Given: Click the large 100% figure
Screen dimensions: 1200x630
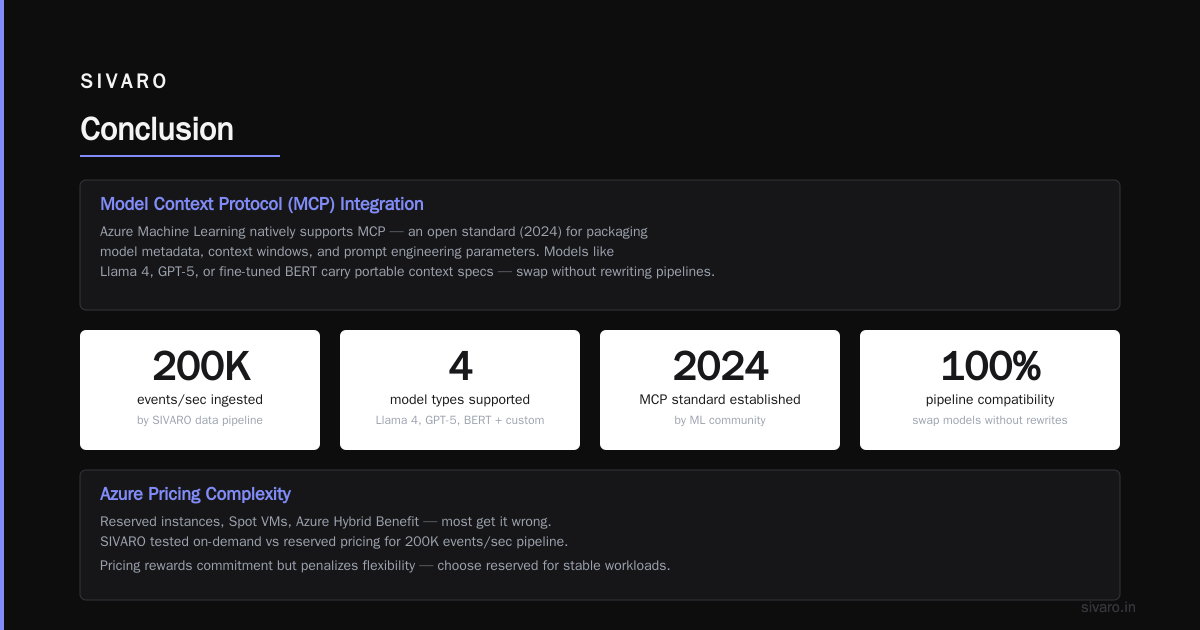Looking at the screenshot, I should pos(990,367).
